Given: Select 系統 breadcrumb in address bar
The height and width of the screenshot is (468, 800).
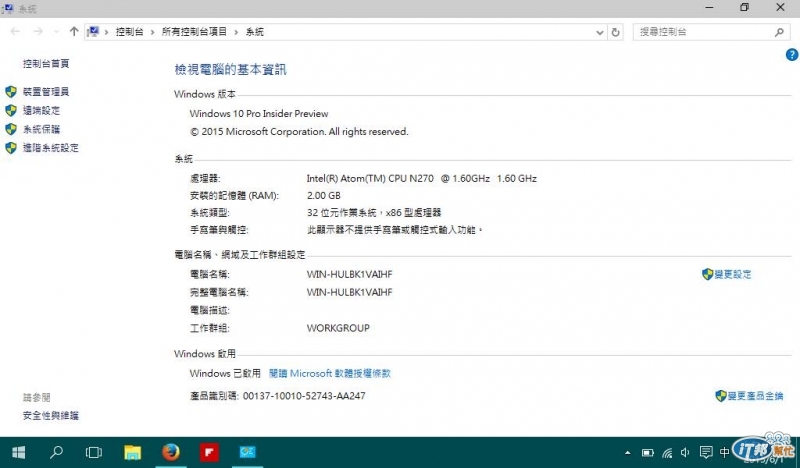Looking at the screenshot, I should coord(255,32).
